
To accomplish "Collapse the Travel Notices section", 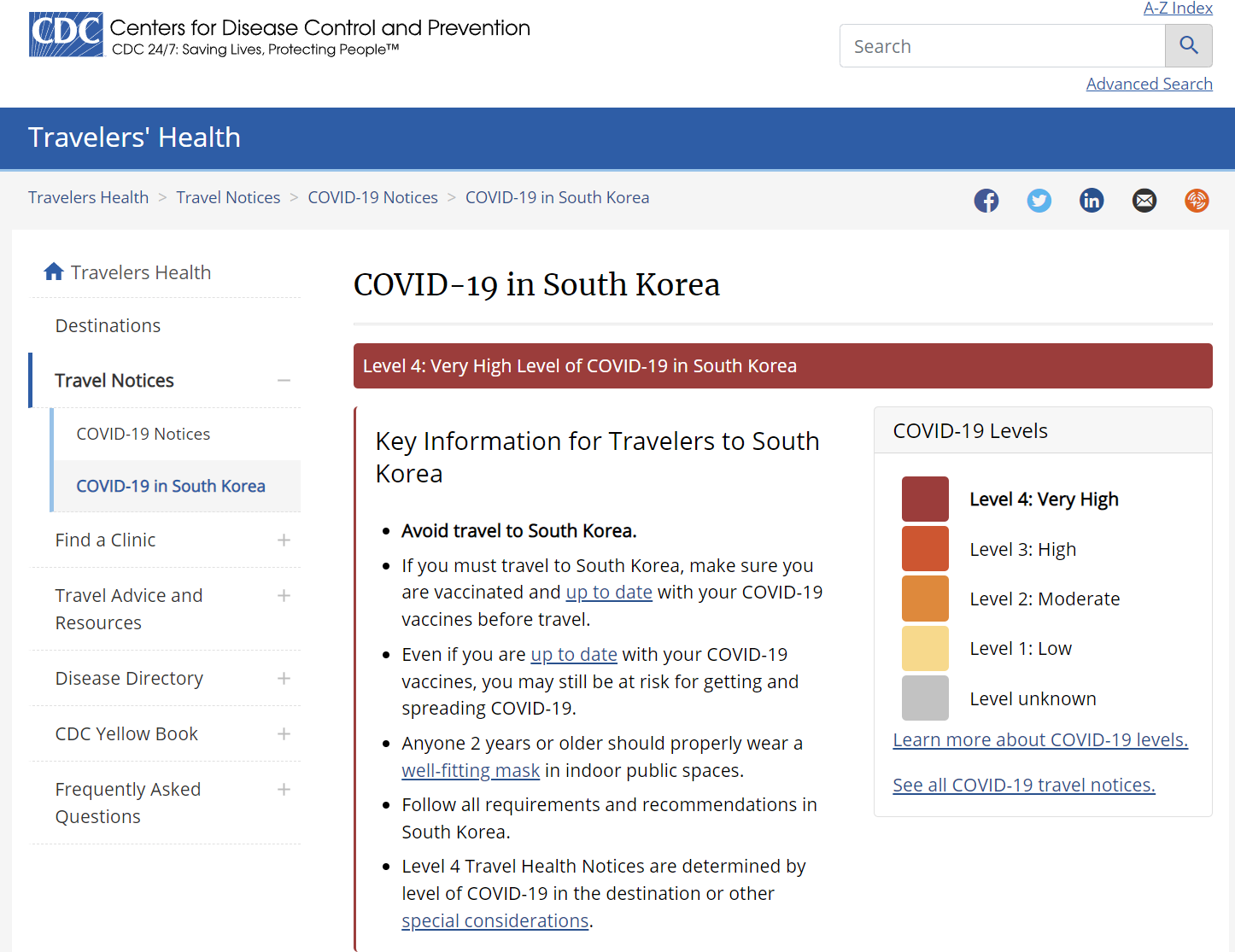I will [x=284, y=380].
